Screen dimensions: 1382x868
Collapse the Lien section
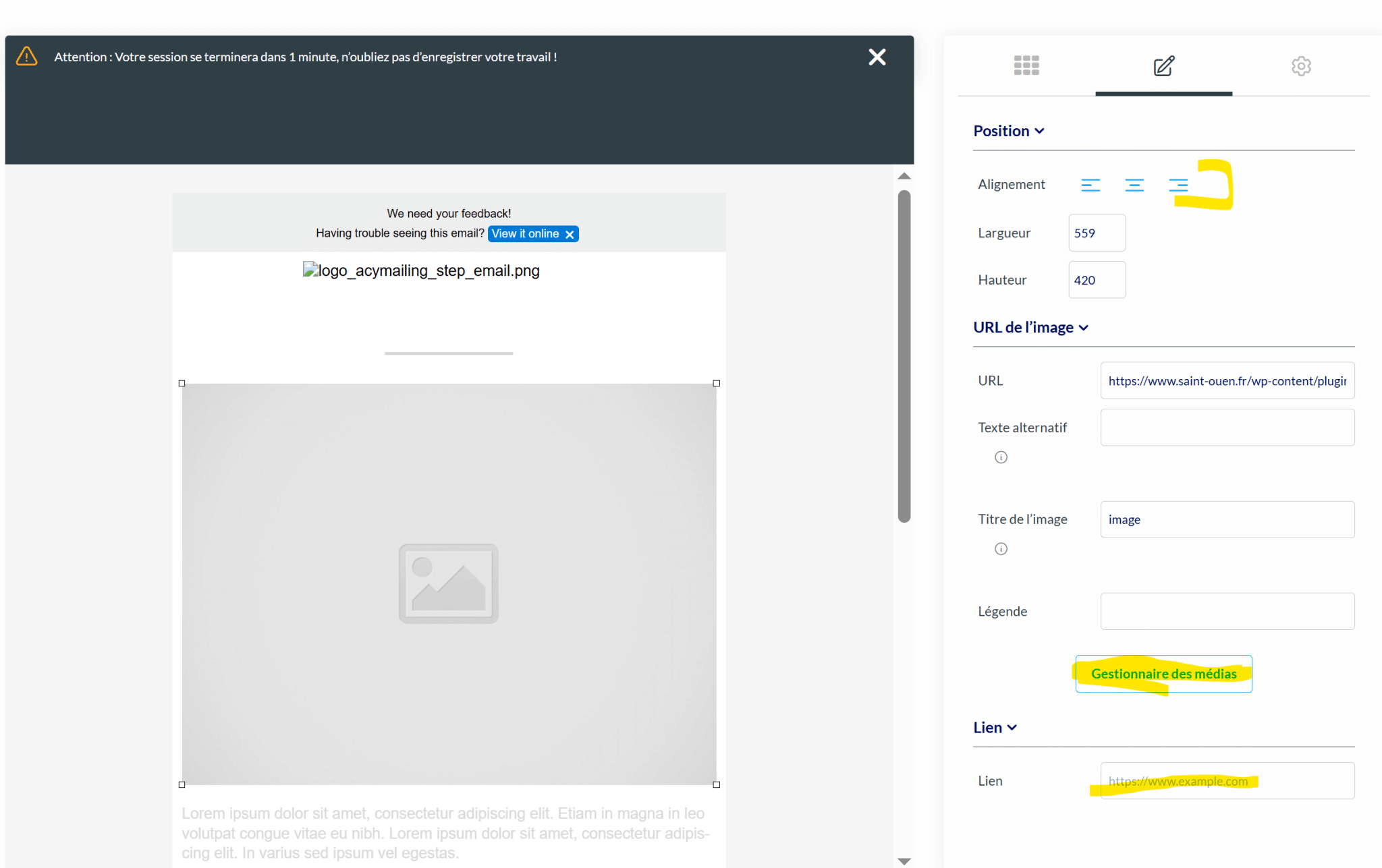[x=995, y=728]
